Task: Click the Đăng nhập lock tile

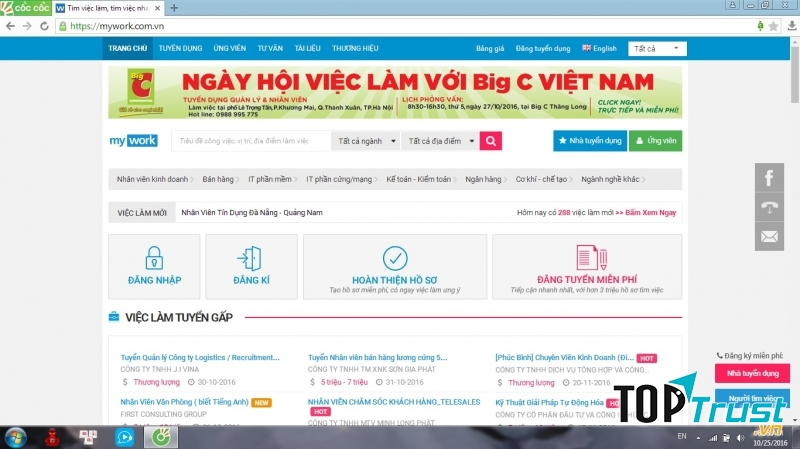Action: (154, 266)
